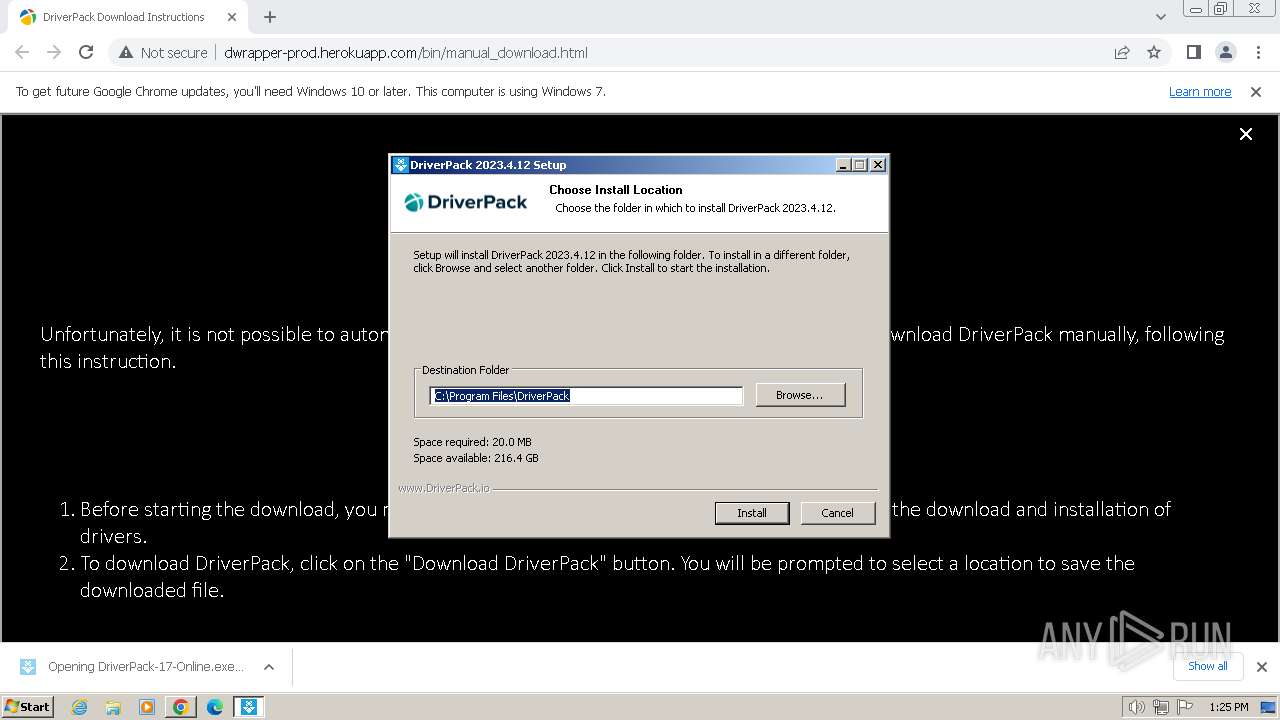Open the Chrome profile menu
Screen dimensions: 1280x720
(1225, 53)
